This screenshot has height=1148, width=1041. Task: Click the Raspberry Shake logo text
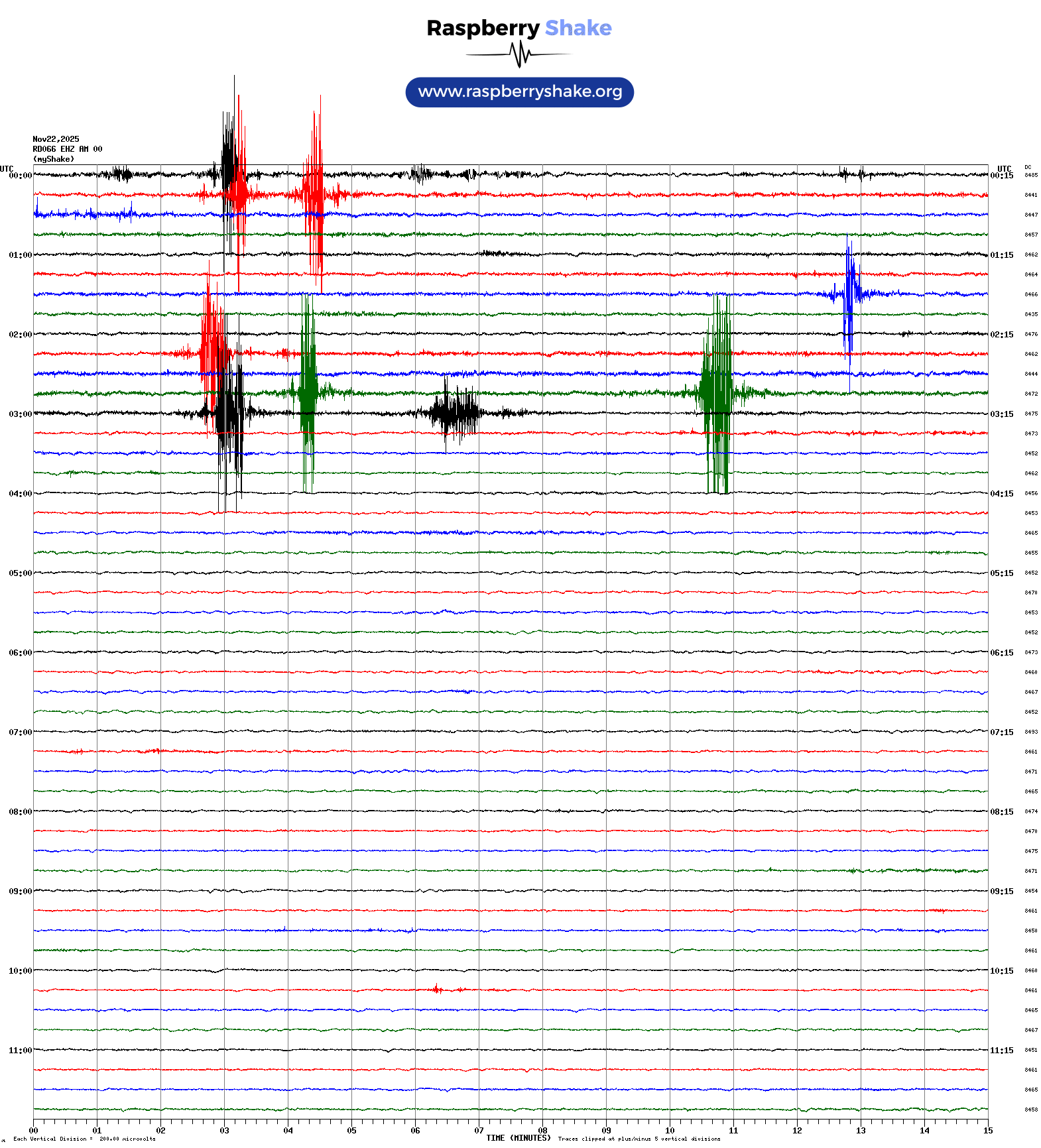tap(519, 28)
